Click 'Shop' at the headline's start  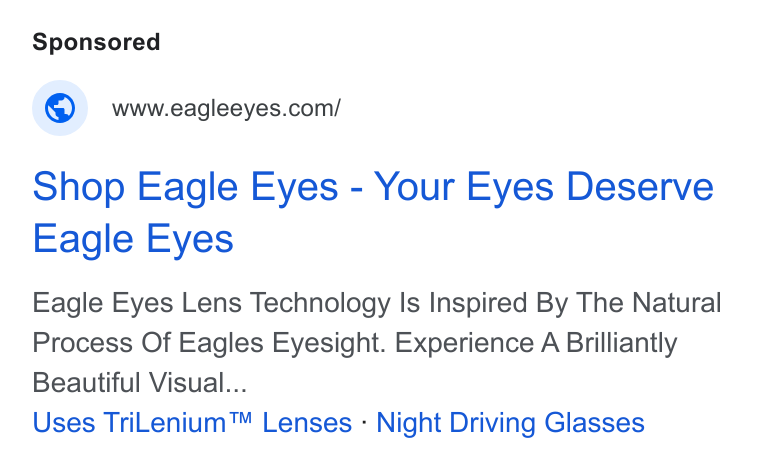[x=79, y=187]
